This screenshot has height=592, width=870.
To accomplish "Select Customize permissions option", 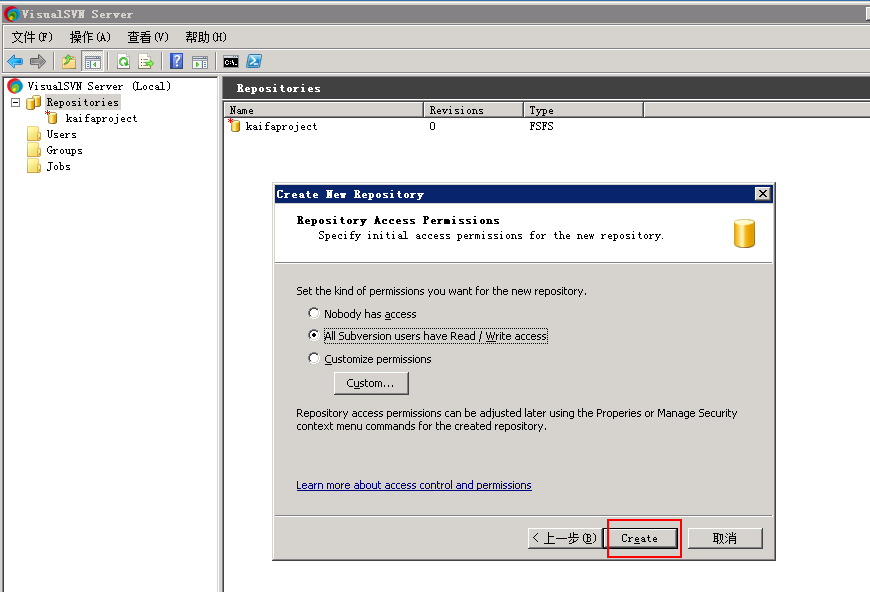I will [x=313, y=358].
